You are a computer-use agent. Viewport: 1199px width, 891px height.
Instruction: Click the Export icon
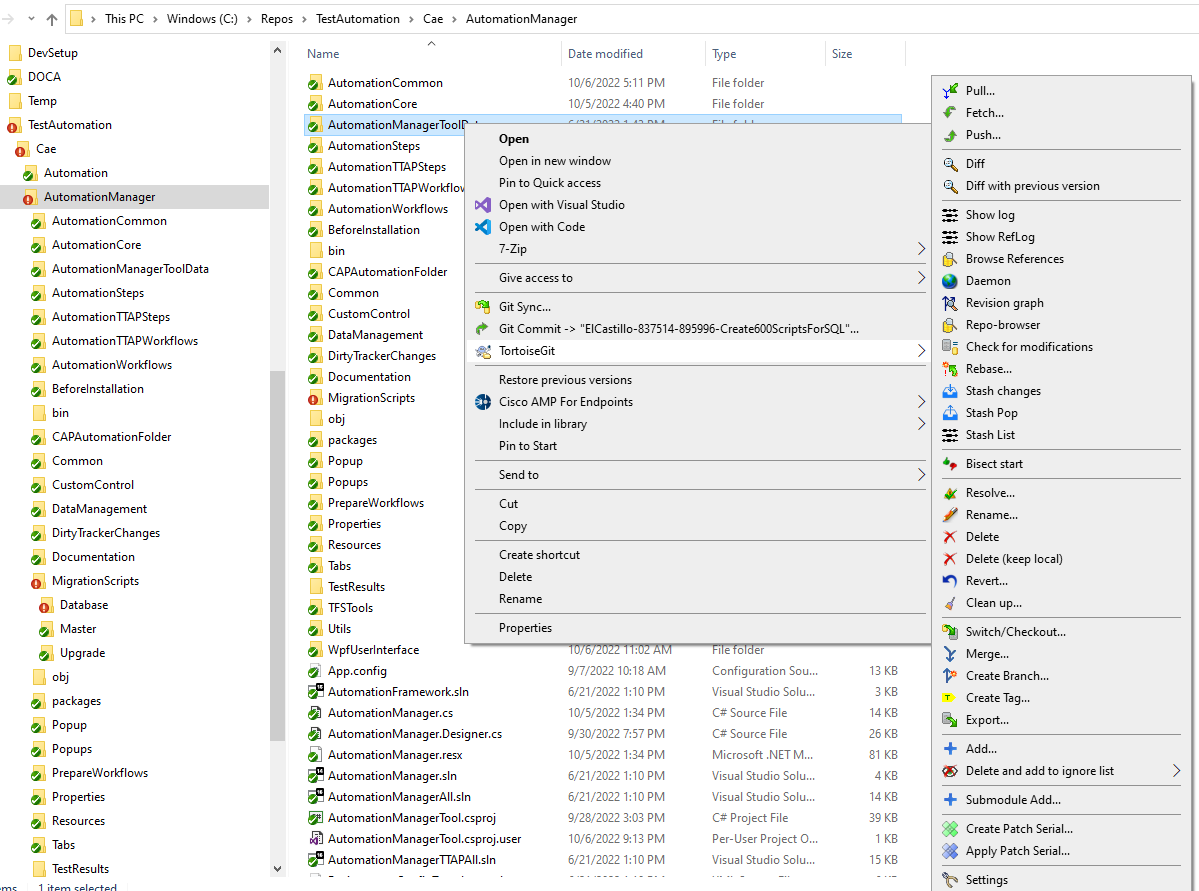950,720
